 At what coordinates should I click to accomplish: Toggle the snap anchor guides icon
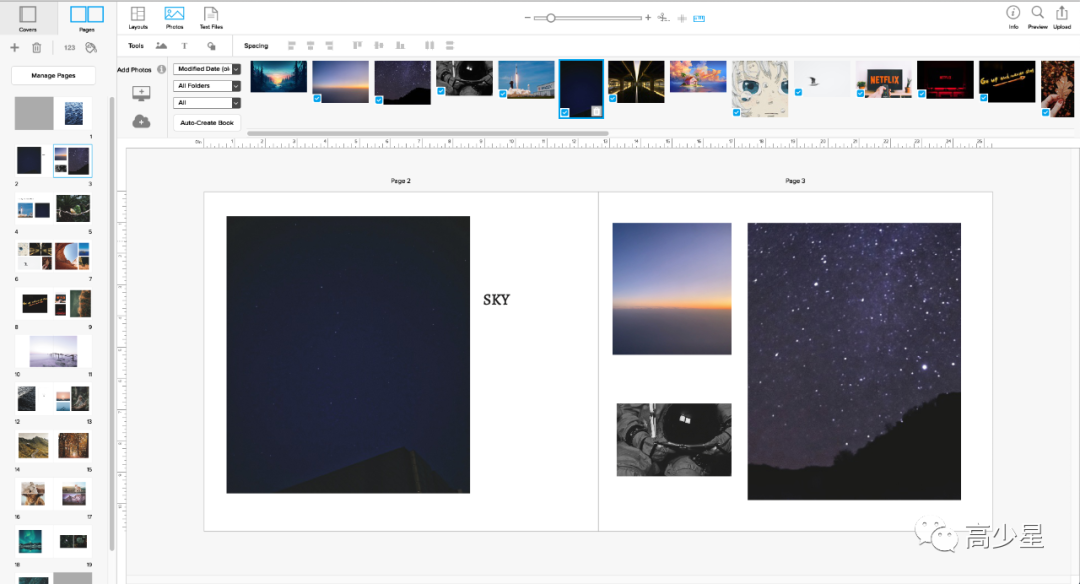(x=663, y=18)
